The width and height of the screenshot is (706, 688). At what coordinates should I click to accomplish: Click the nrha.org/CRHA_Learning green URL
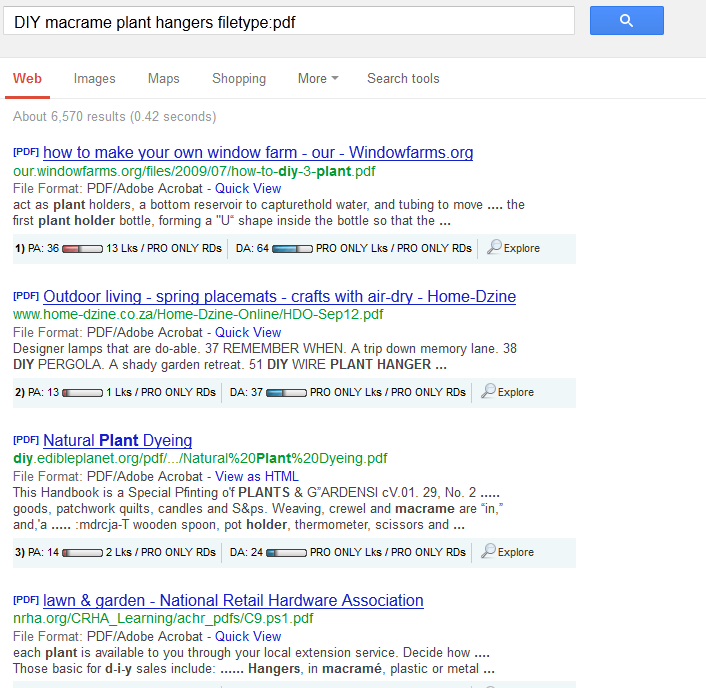click(163, 618)
